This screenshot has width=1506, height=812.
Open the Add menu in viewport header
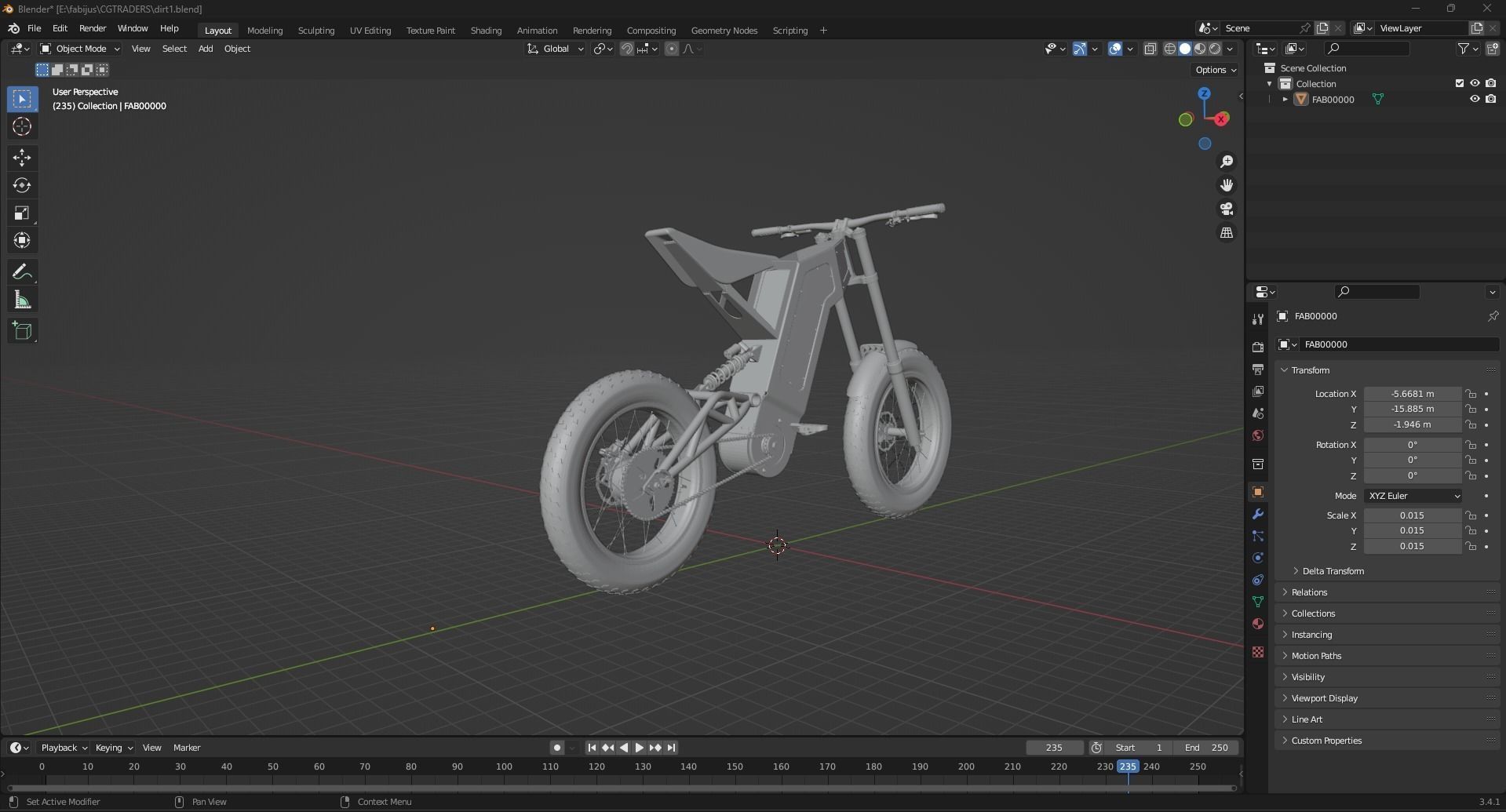tap(206, 49)
